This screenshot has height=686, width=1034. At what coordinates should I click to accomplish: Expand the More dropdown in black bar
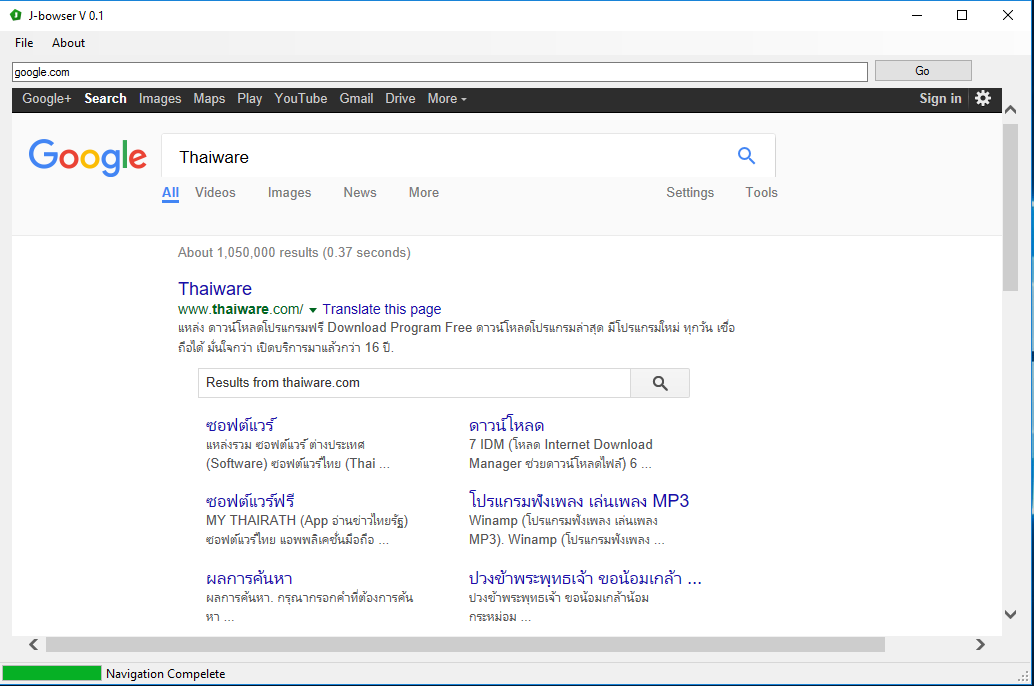(447, 98)
